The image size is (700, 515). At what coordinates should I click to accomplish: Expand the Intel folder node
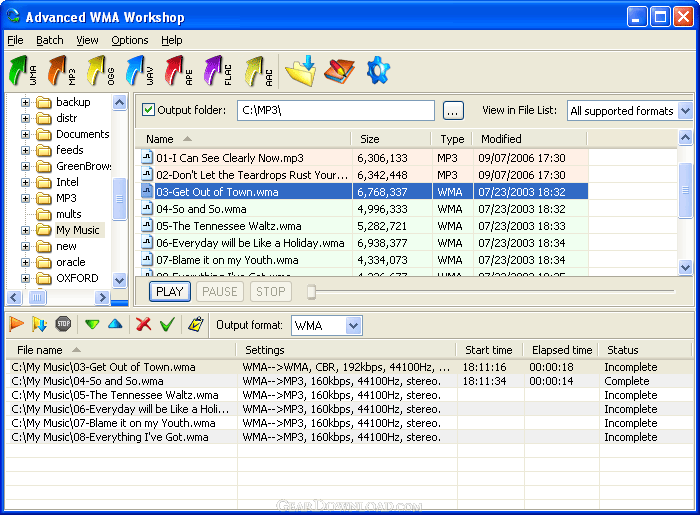tap(25, 183)
